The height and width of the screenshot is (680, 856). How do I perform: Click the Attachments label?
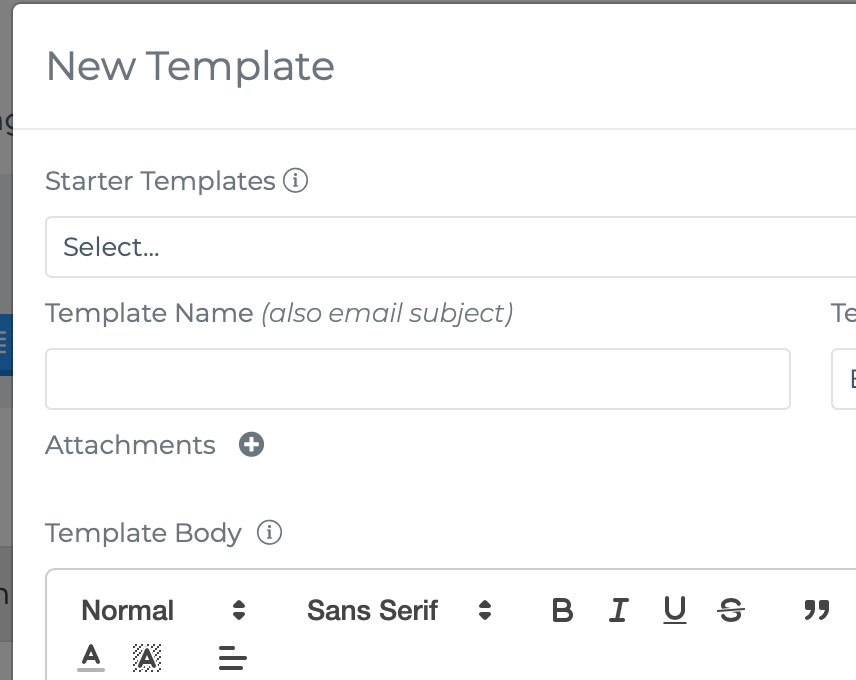[x=130, y=445]
